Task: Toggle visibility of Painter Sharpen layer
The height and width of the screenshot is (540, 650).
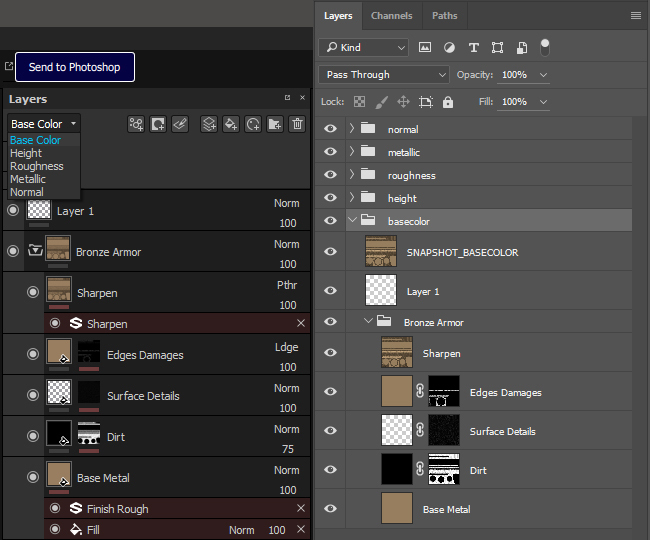Action: click(33, 292)
